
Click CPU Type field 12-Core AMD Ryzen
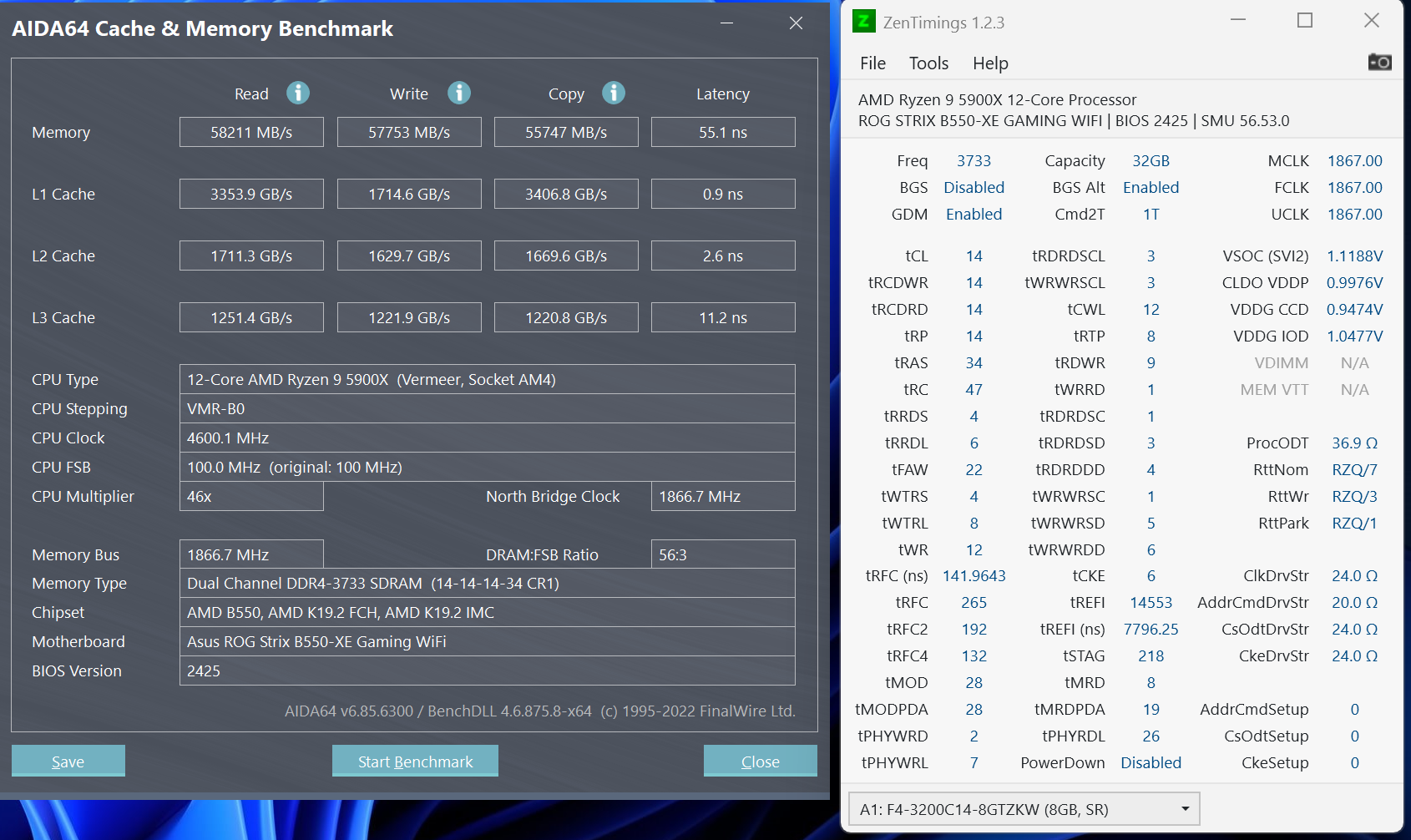pyautogui.click(x=488, y=379)
